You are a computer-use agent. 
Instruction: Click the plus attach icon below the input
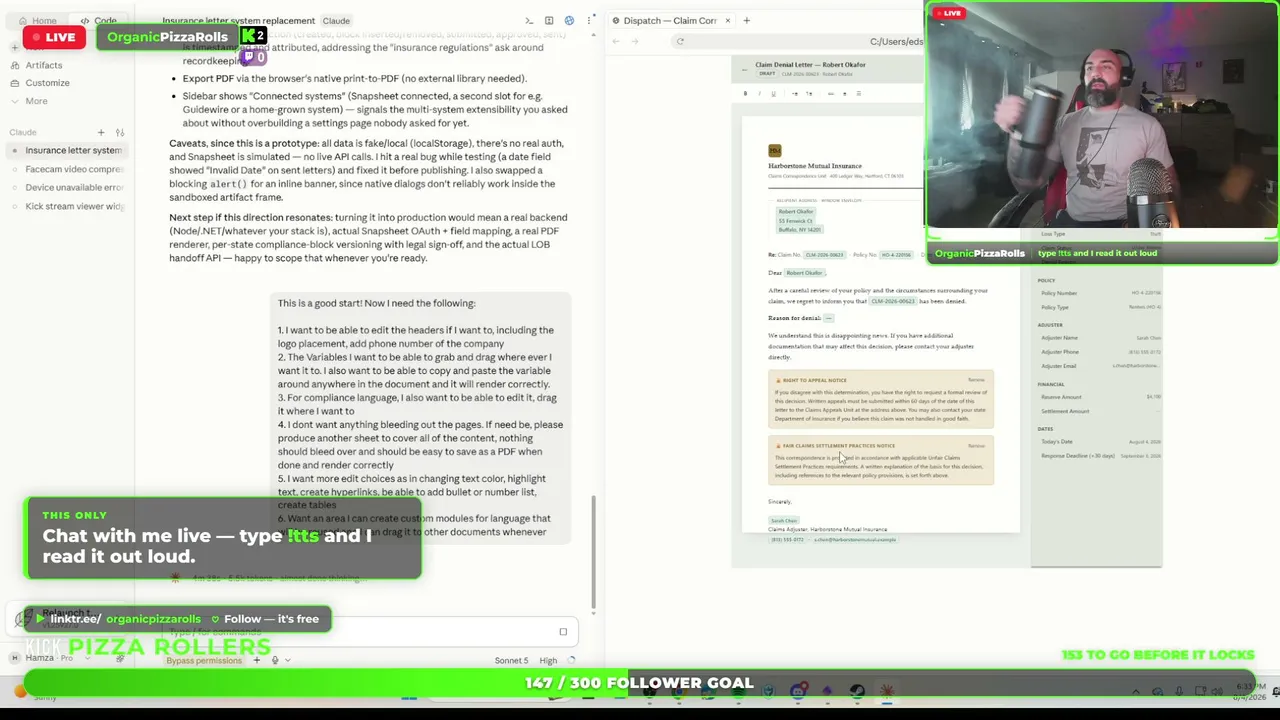(x=257, y=660)
